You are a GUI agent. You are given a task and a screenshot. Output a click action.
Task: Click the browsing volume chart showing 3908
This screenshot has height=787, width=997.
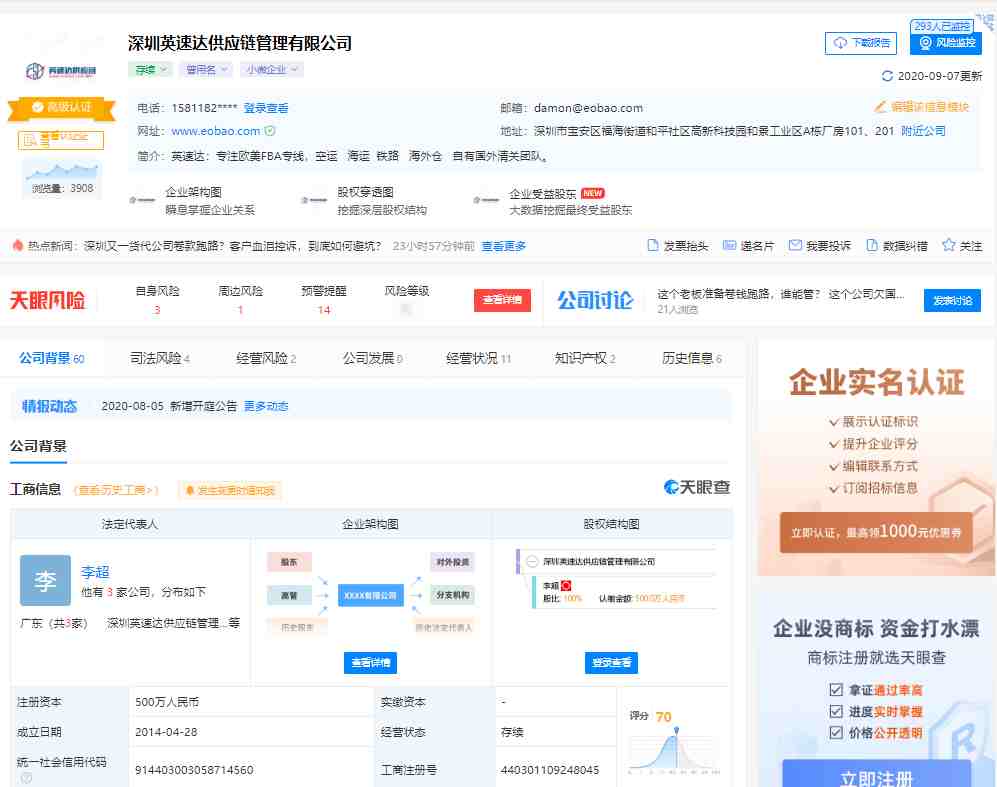[62, 177]
